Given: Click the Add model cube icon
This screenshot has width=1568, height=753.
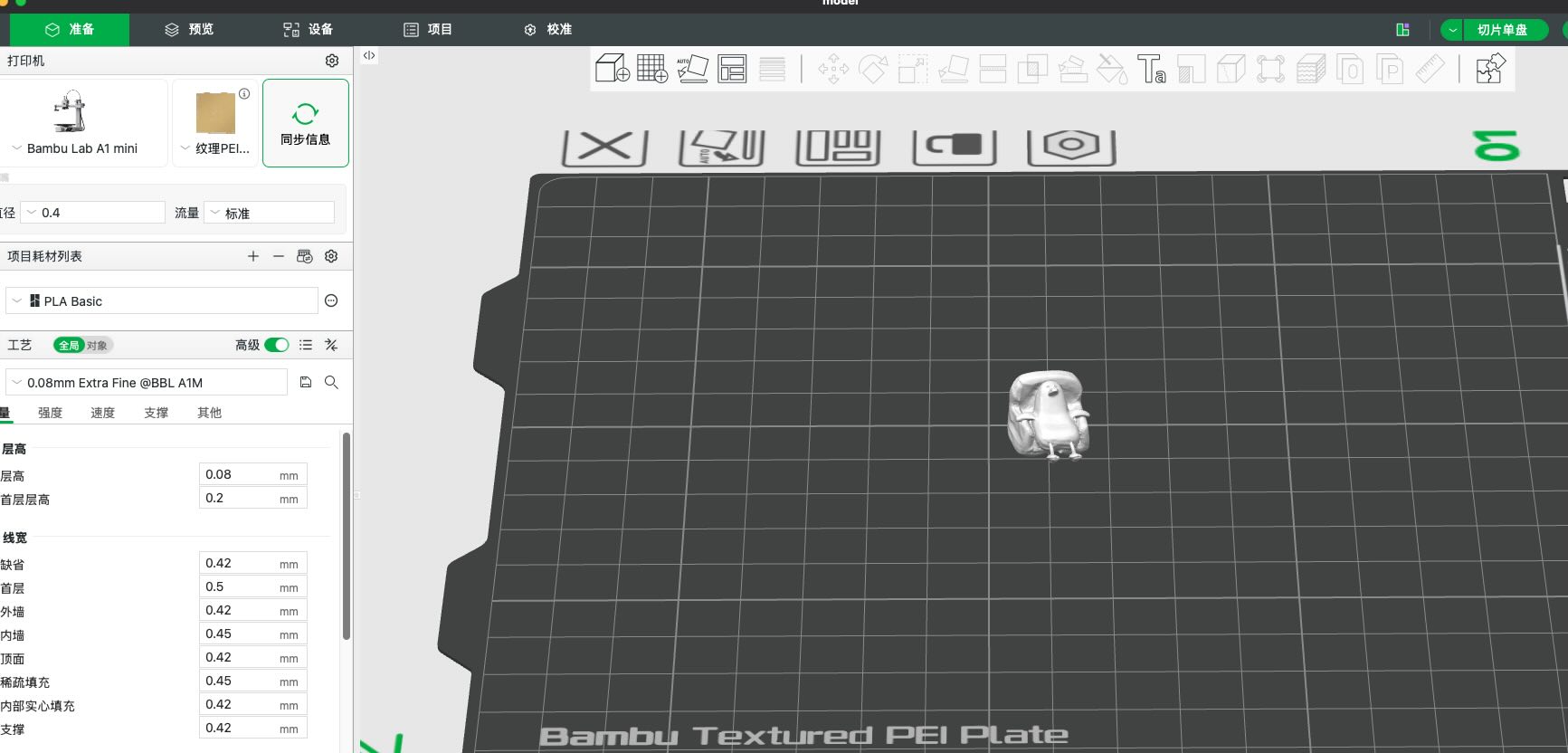Looking at the screenshot, I should pyautogui.click(x=612, y=69).
